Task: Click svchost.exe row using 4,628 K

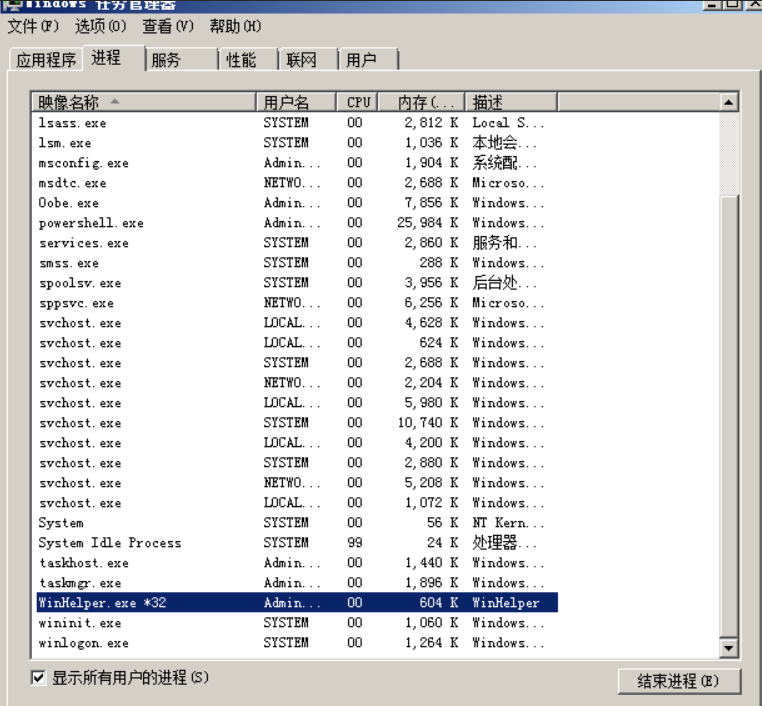Action: pyautogui.click(x=295, y=323)
